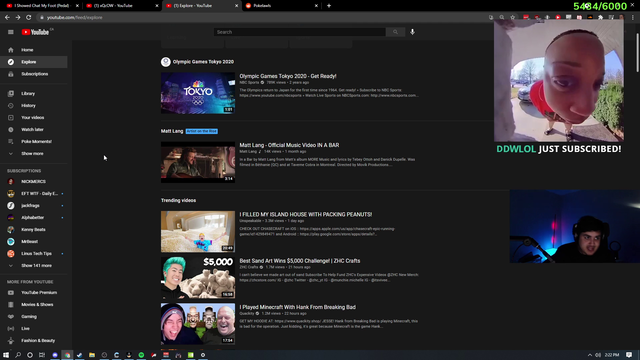Click the 'Matt Lang - Official Music Video IN A BAR' title
This screenshot has width=640, height=360.
tap(289, 145)
